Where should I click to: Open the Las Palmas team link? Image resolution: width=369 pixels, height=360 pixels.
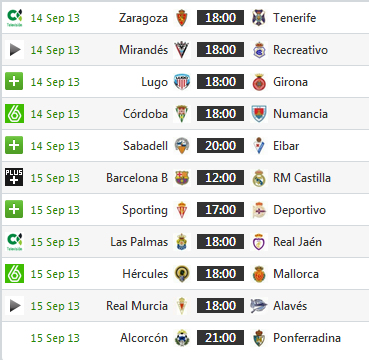[x=139, y=242]
